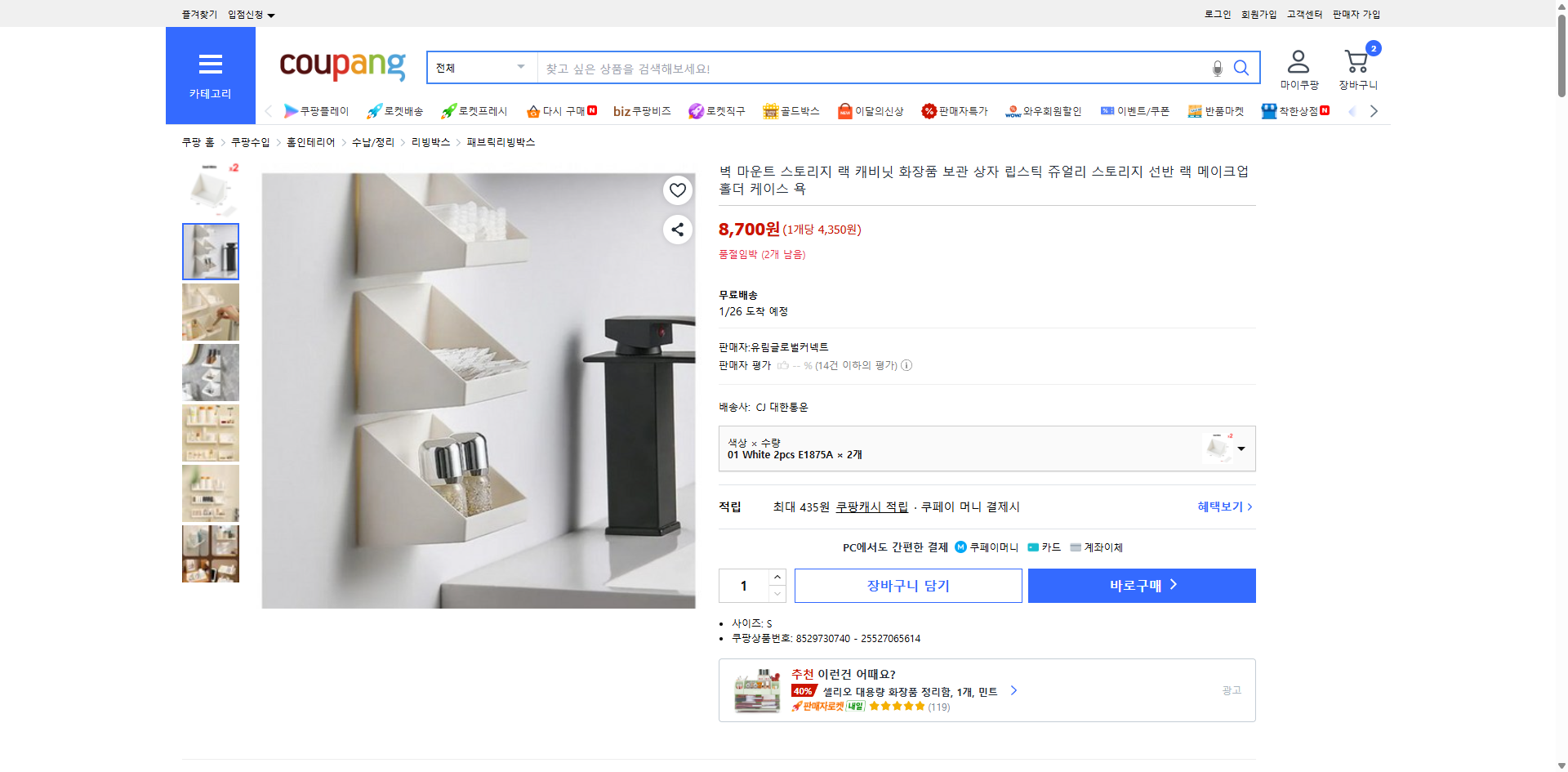Viewport: 1568px width, 772px height.
Task: Click the 바로구매 purchase button
Action: coord(1141,585)
